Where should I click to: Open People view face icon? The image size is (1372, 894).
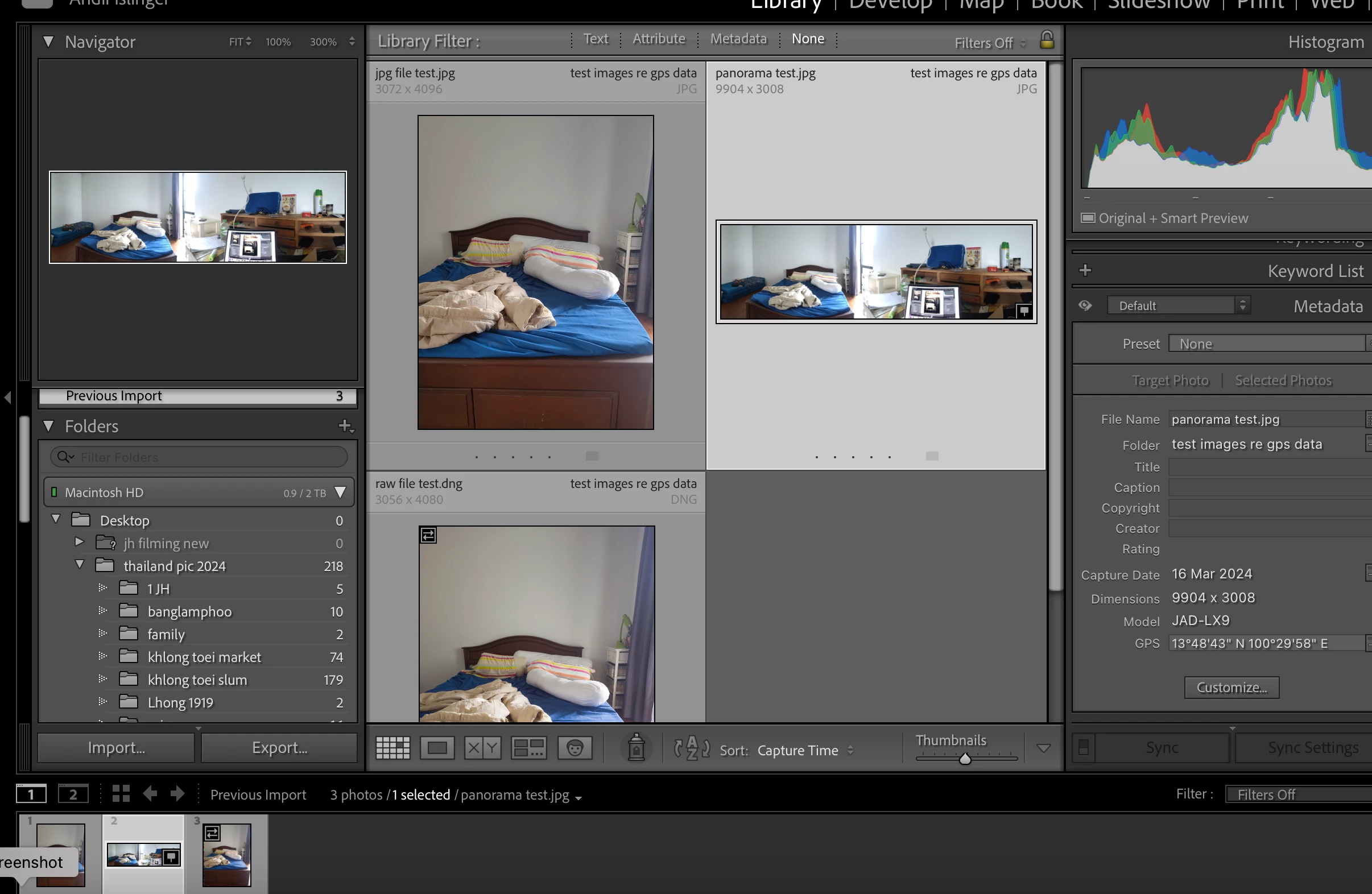click(575, 749)
